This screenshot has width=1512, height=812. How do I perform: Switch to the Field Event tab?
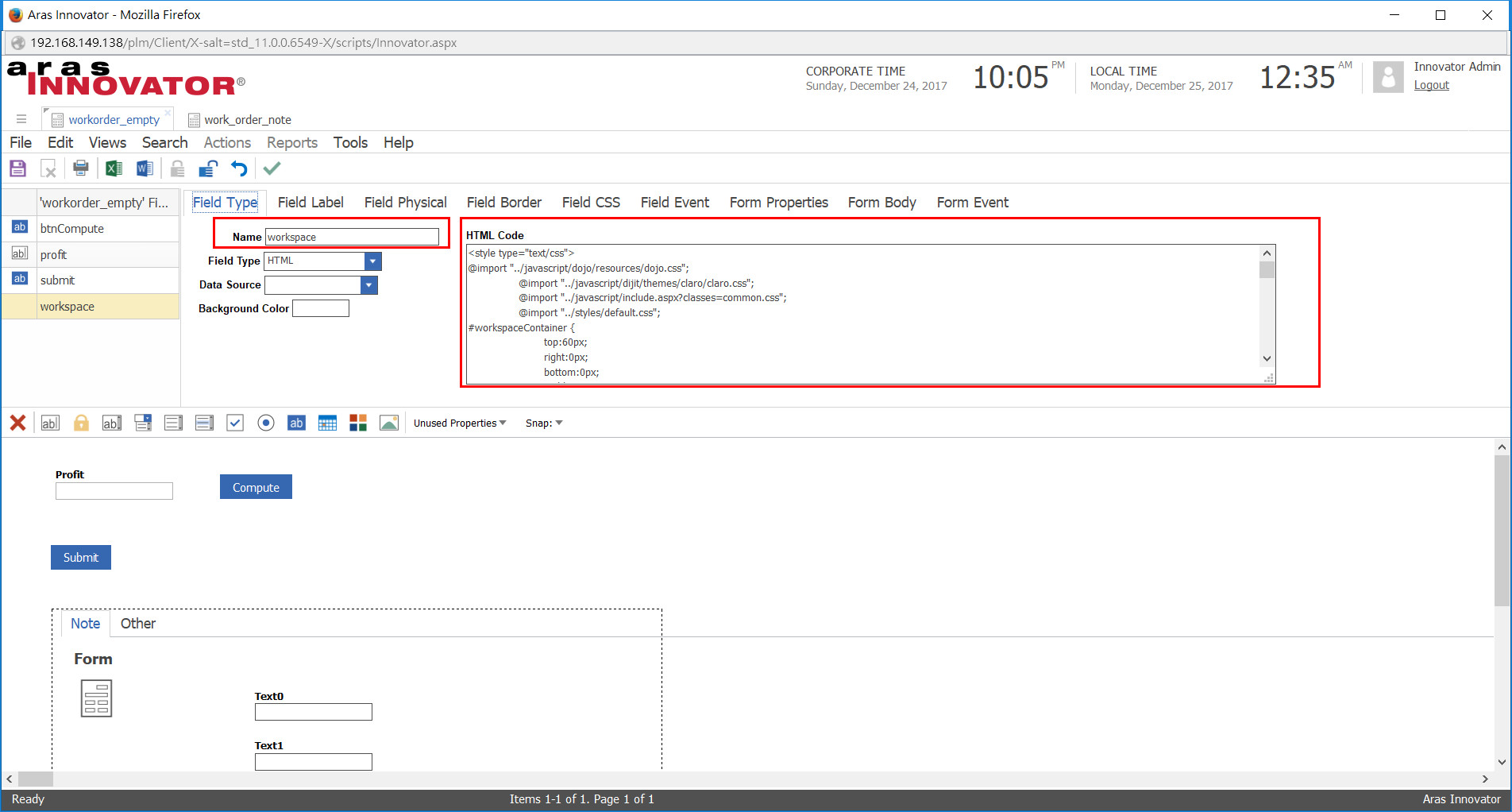click(x=675, y=203)
